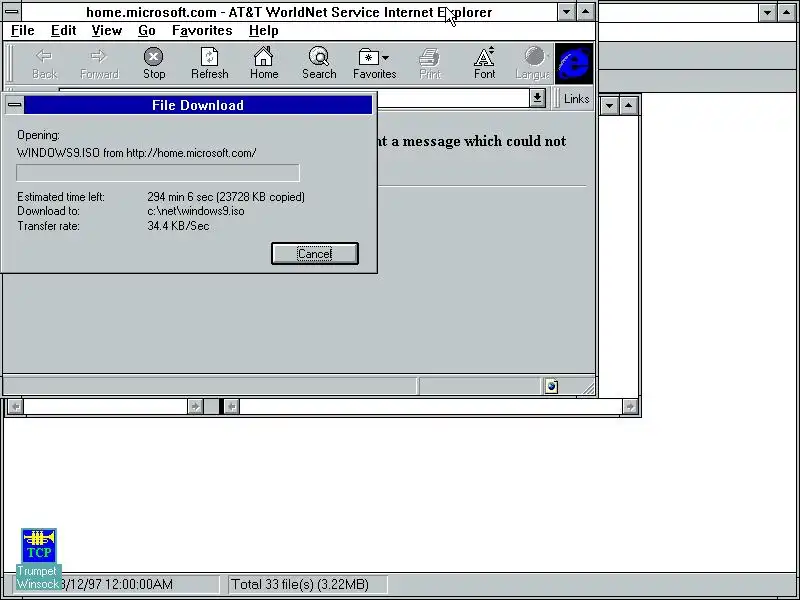The width and height of the screenshot is (800, 600).
Task: Go to the Home page
Action: 264,63
